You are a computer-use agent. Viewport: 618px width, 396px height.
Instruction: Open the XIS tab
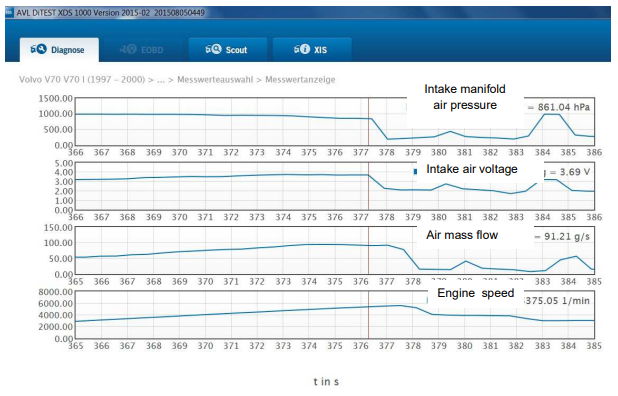312,50
